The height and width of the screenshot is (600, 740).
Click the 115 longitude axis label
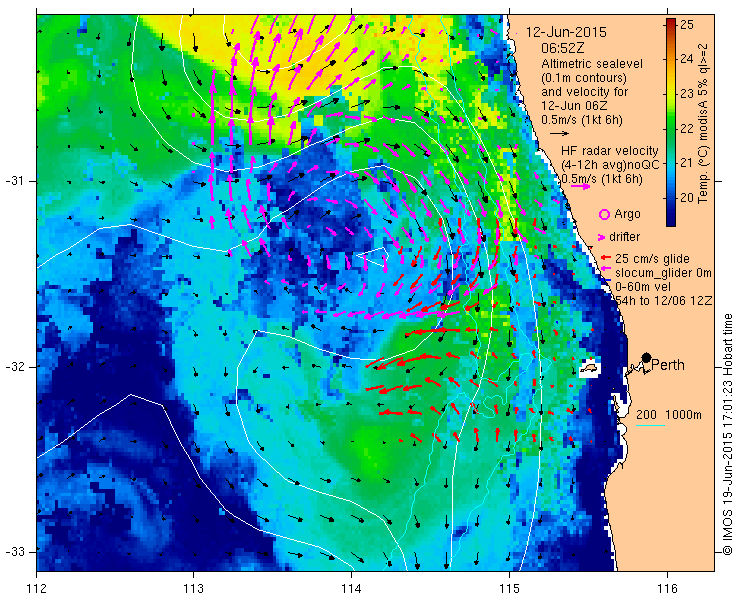[509, 589]
